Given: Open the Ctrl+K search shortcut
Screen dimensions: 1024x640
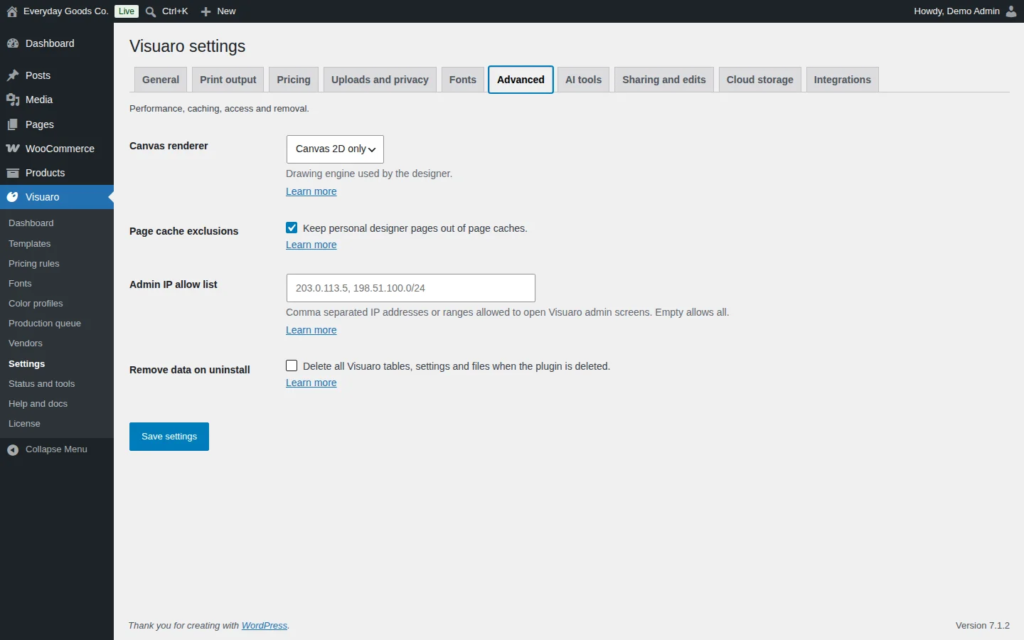Looking at the screenshot, I should (175, 11).
